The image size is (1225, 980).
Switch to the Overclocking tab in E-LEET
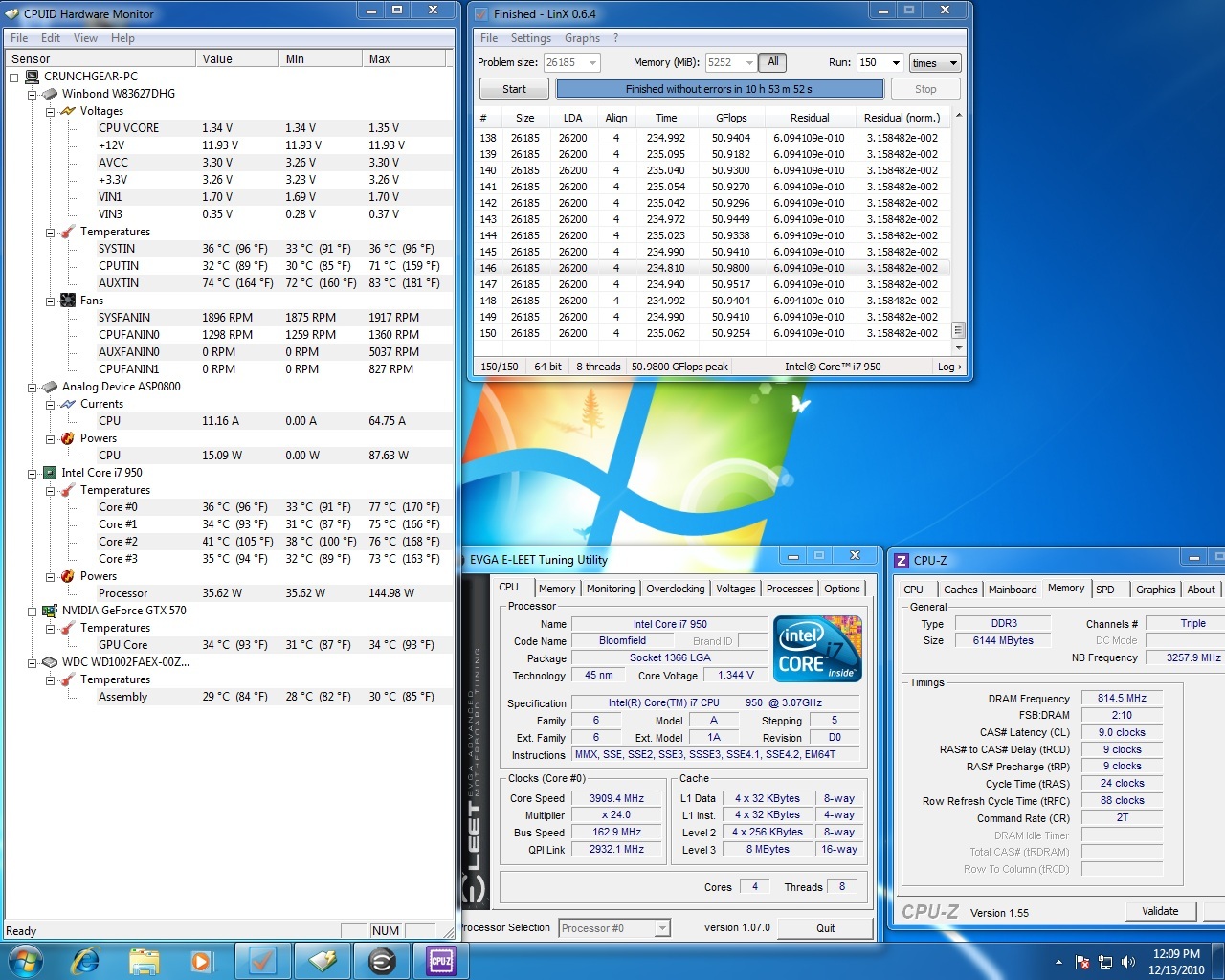pyautogui.click(x=675, y=589)
